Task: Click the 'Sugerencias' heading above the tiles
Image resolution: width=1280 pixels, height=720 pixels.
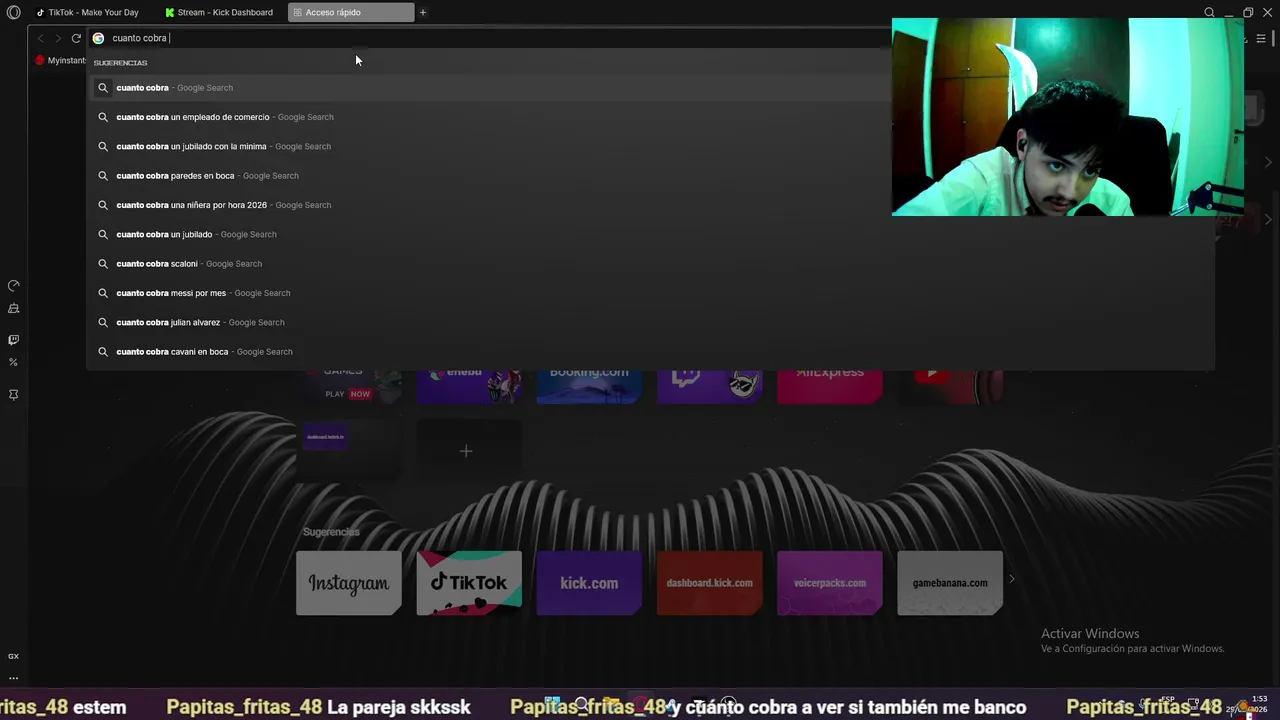Action: [x=331, y=532]
